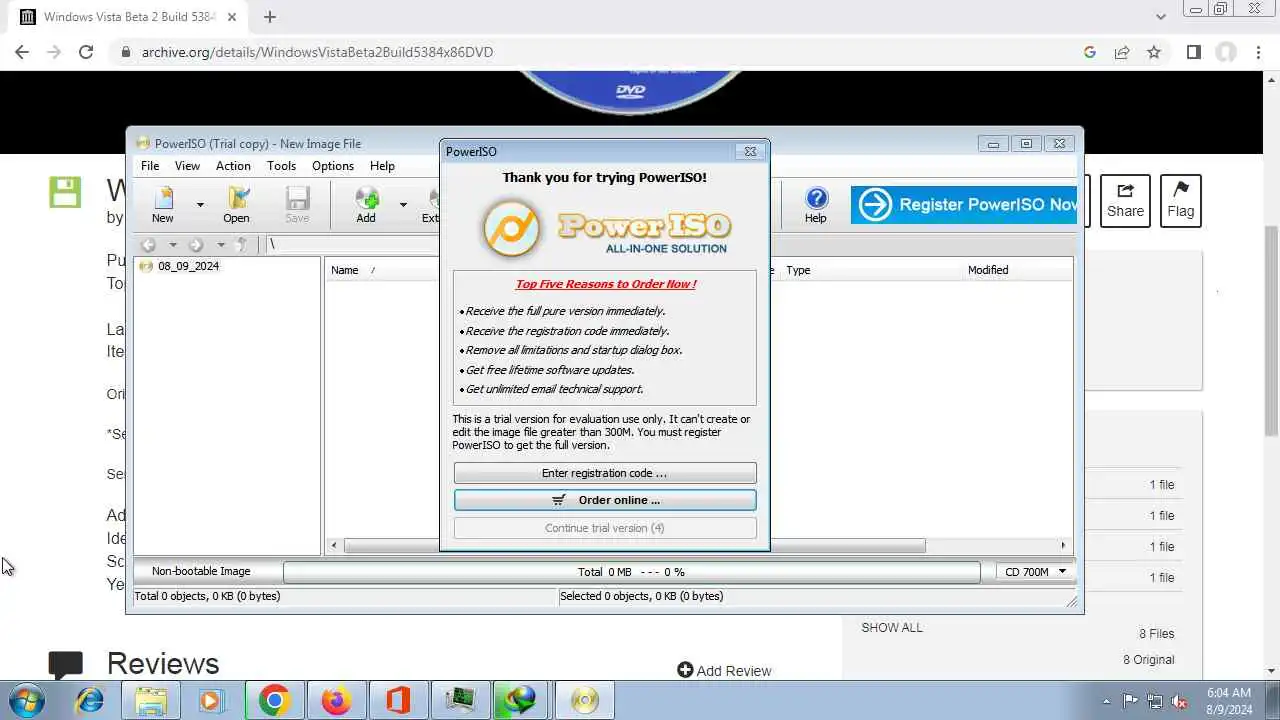1280x720 pixels.
Task: Open the Tools menu in PowerISO
Action: click(x=281, y=166)
